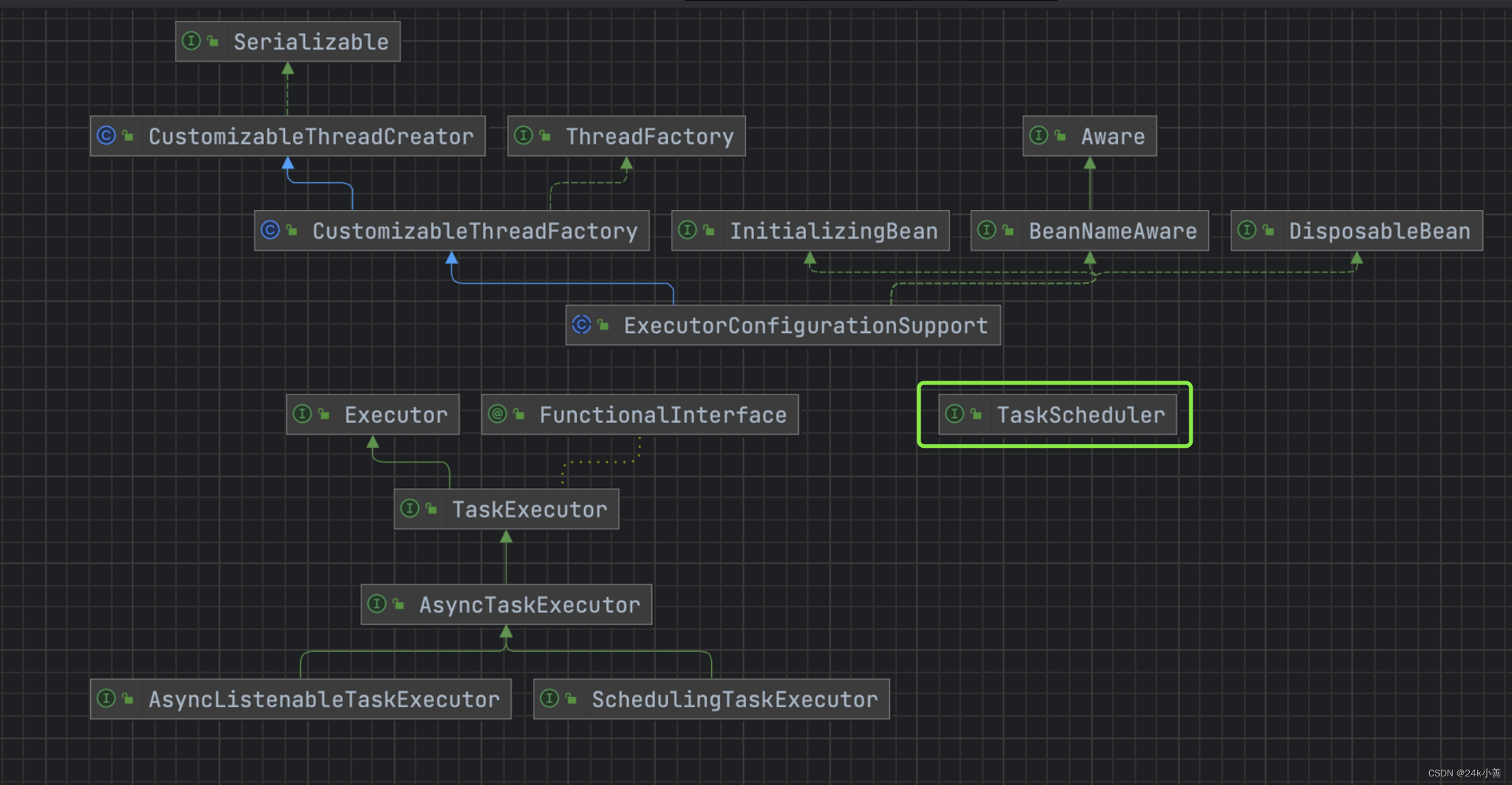Click the interface icon on the ThreadFactory node
Screen dimensions: 1512x785
(524, 136)
